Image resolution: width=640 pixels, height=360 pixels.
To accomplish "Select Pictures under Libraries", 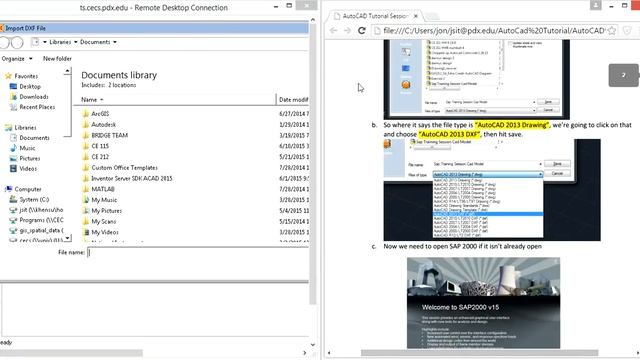I will [29, 158].
